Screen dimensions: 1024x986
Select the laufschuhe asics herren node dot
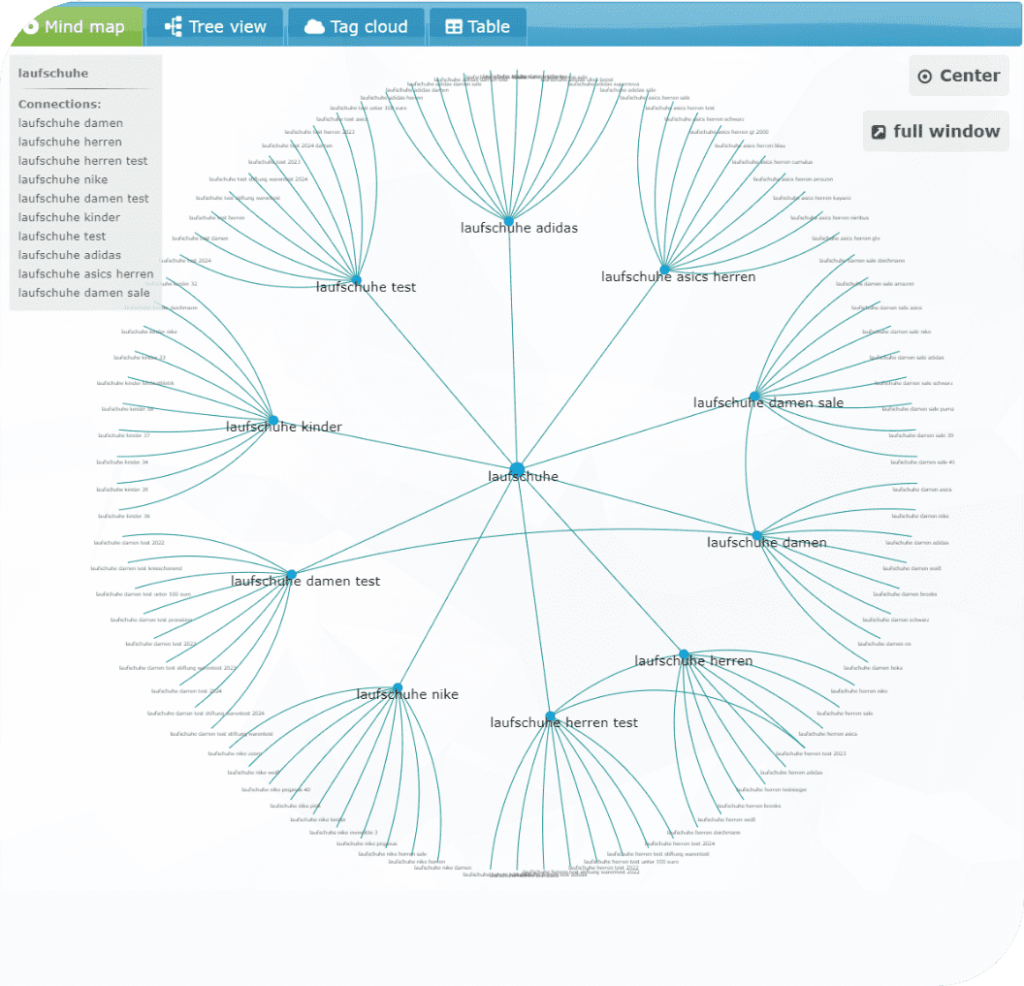665,269
